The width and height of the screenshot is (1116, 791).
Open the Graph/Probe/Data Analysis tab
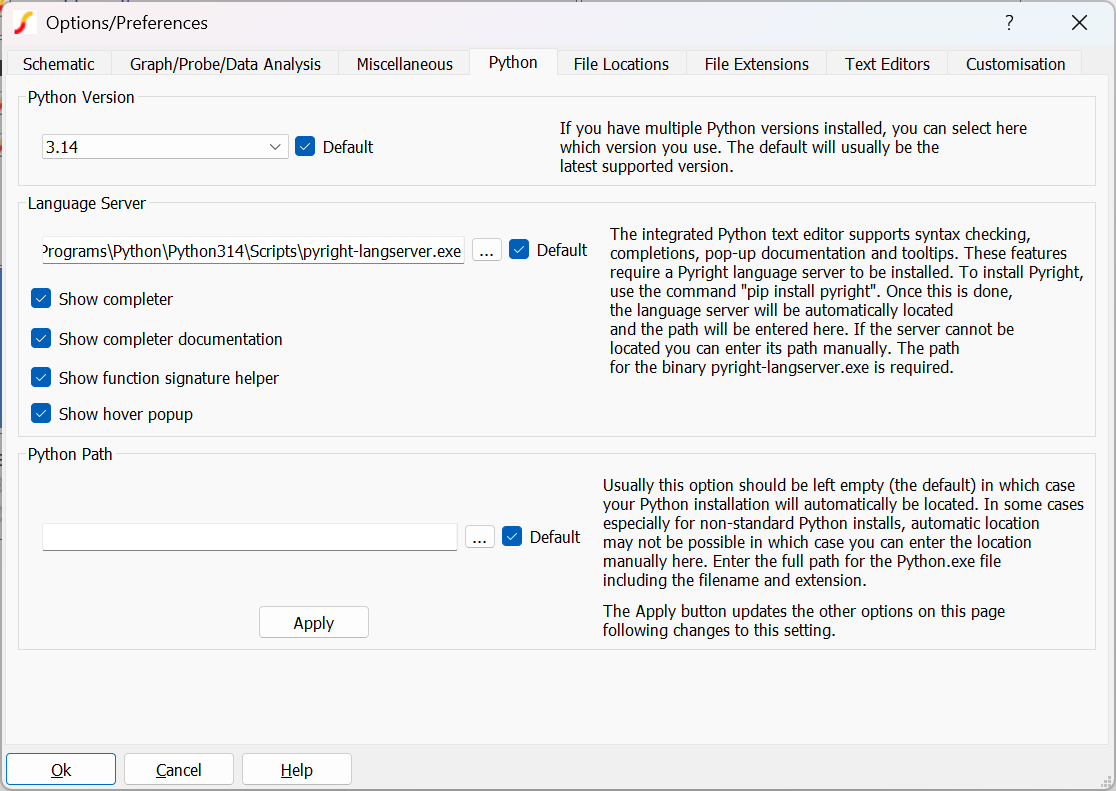(225, 63)
